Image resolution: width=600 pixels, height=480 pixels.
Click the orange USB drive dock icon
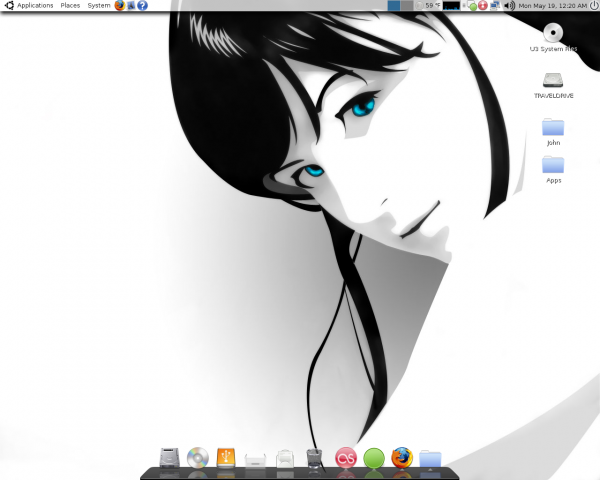[226, 457]
